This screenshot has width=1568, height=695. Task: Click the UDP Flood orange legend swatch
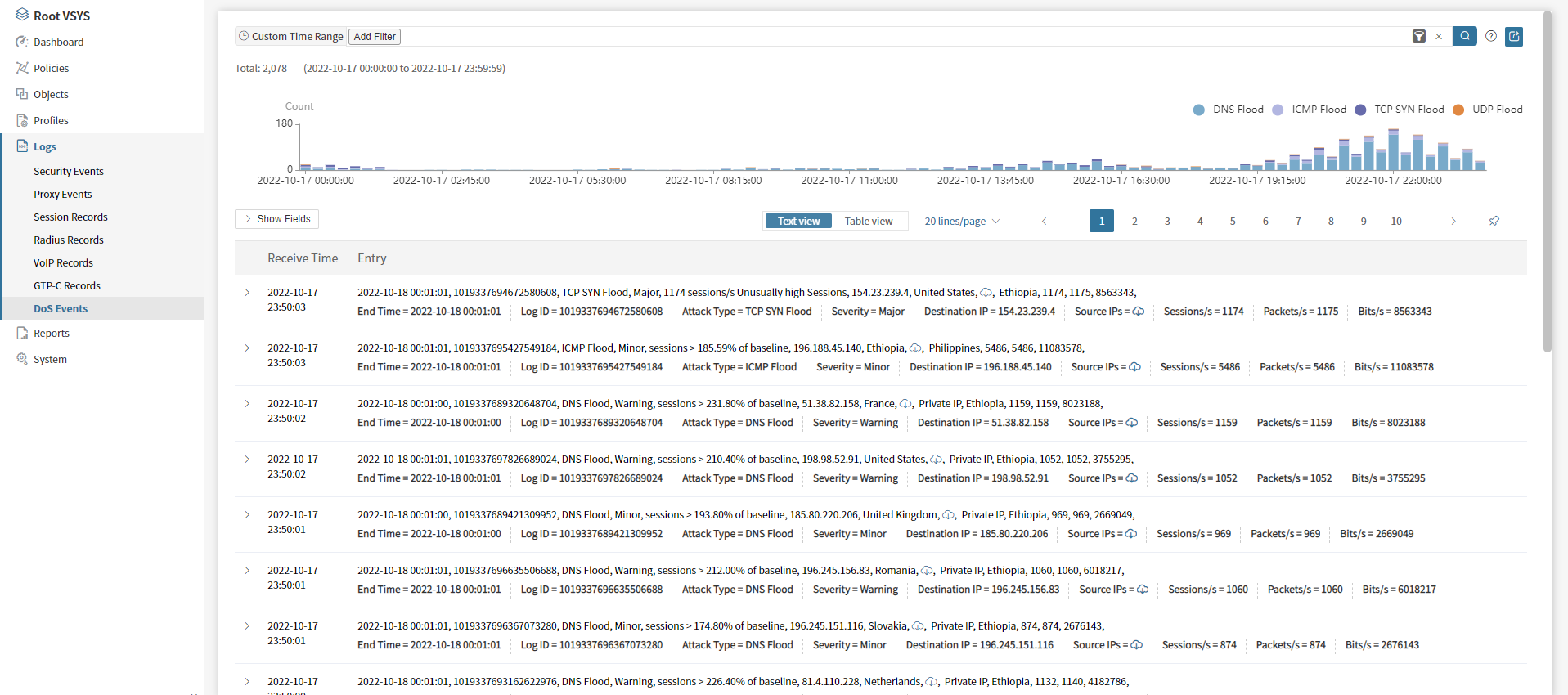pos(1458,110)
